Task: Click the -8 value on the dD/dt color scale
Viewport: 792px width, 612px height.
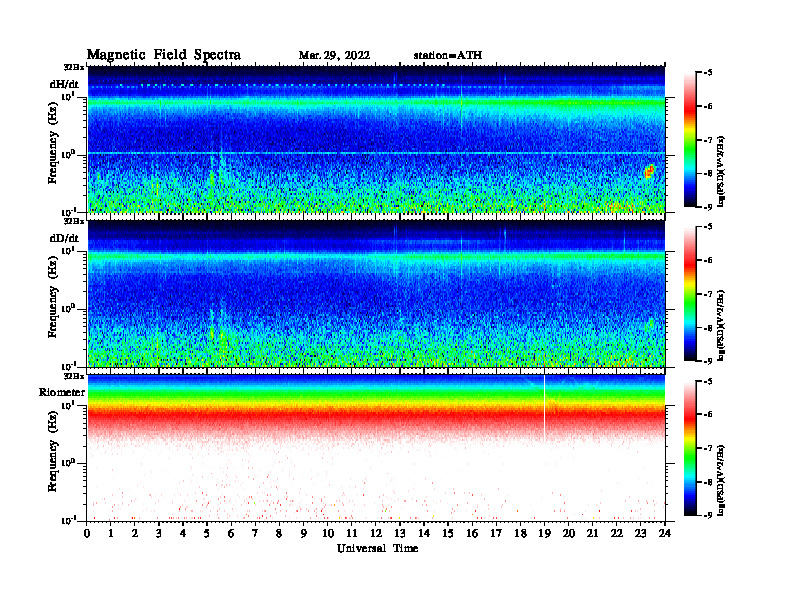Action: (708, 328)
